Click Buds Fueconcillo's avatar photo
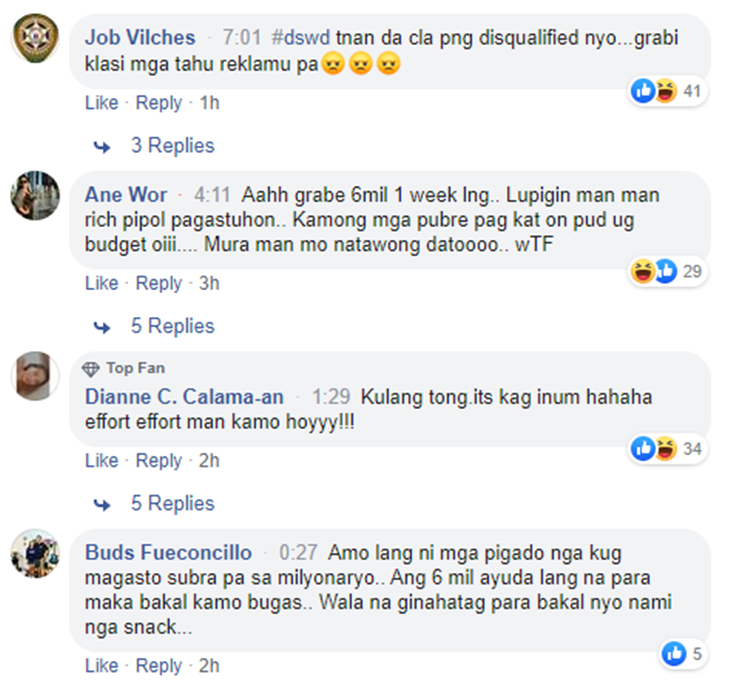Image resolution: width=750 pixels, height=691 pixels. [x=35, y=553]
